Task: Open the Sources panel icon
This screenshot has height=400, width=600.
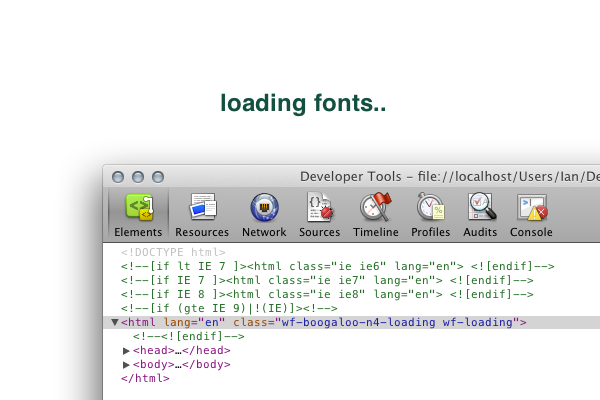Action: (320, 207)
